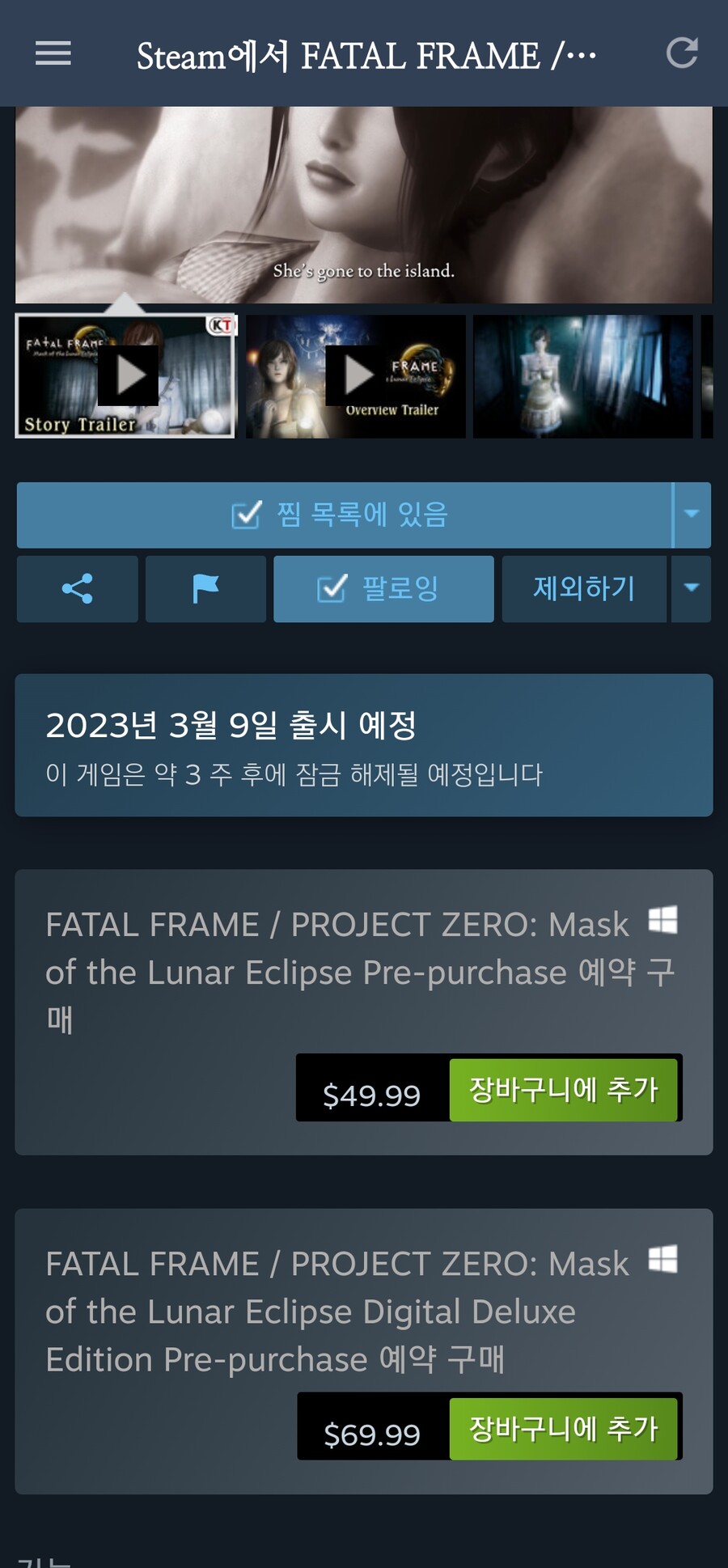Add the $49.99 pre-purchase to cart

pyautogui.click(x=563, y=1089)
